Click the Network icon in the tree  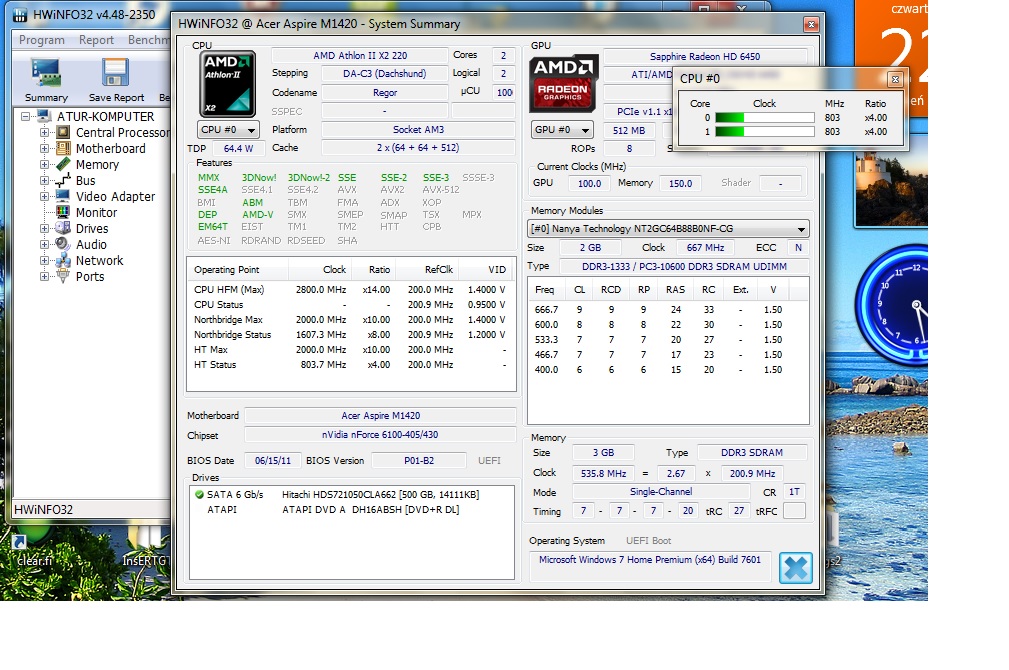[x=63, y=261]
